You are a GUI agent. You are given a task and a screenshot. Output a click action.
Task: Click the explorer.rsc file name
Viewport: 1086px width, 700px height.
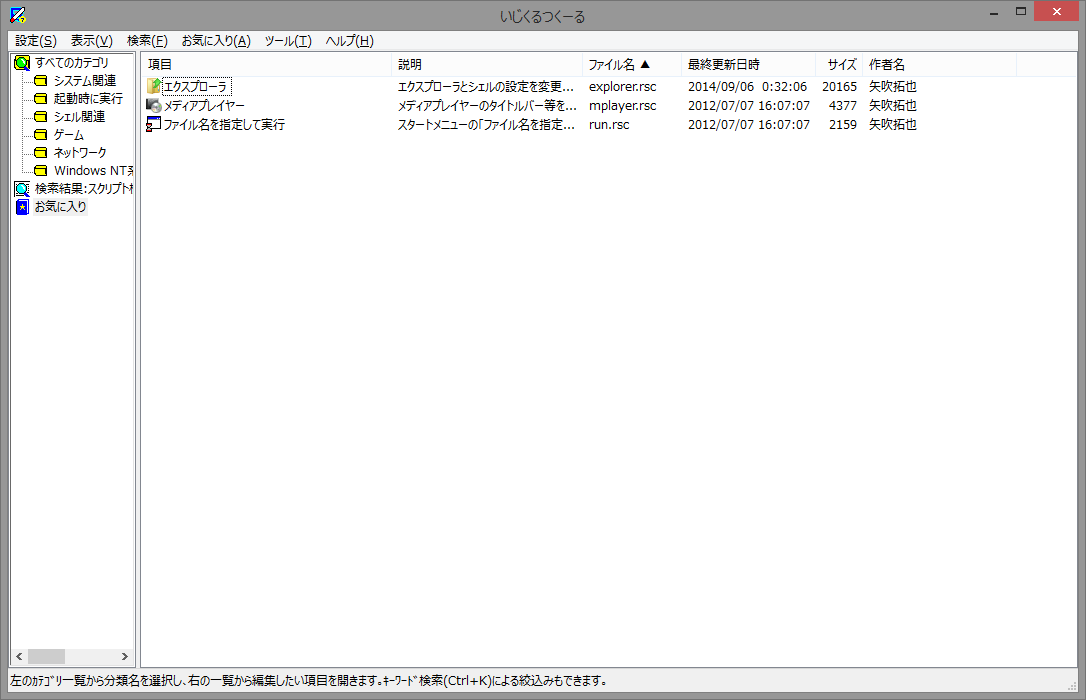(623, 87)
